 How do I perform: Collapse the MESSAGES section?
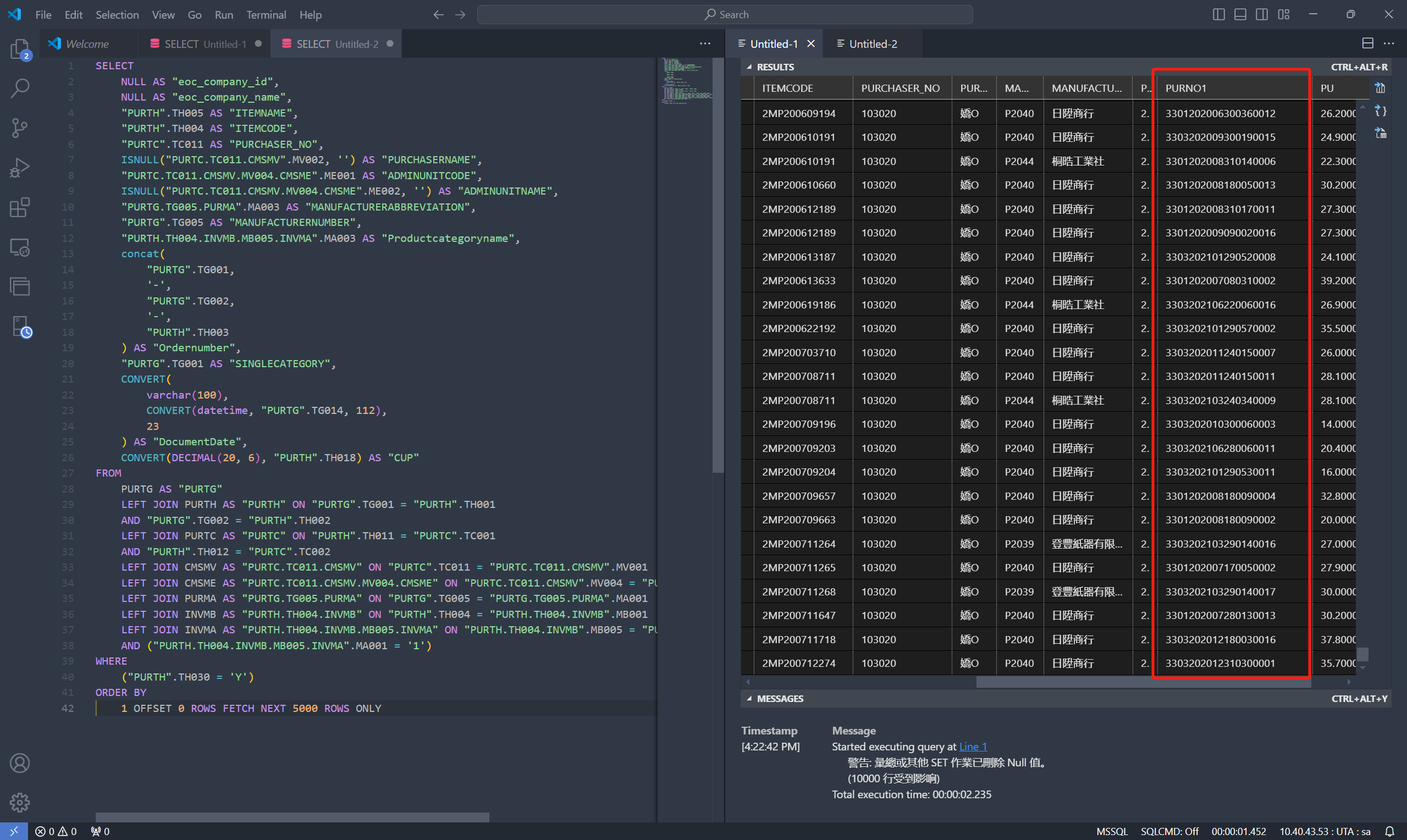(749, 699)
